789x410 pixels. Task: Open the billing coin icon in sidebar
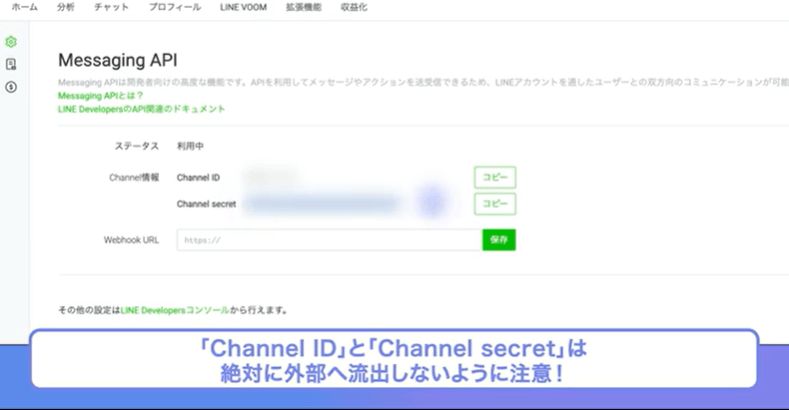(x=11, y=87)
